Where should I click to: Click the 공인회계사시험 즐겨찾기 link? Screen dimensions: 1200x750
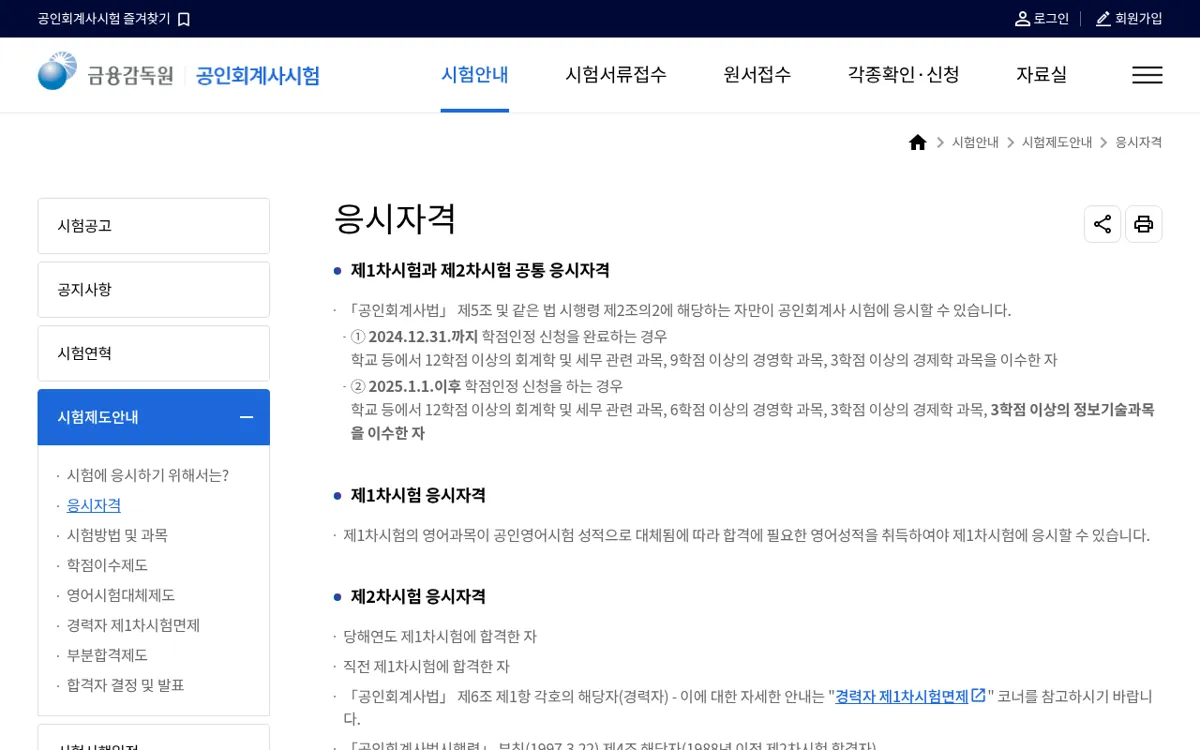104,19
